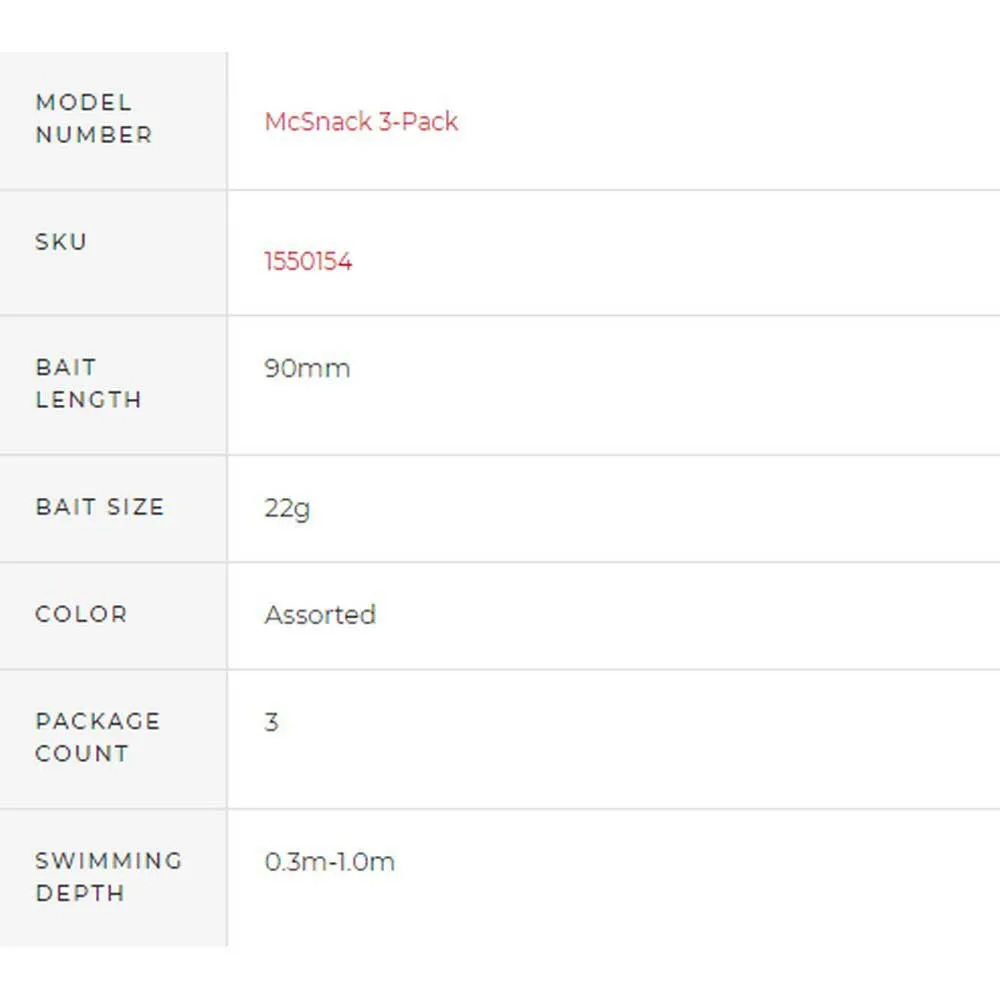The width and height of the screenshot is (1000, 1000).
Task: Click the word MODEL in the label column
Action: coord(83,103)
